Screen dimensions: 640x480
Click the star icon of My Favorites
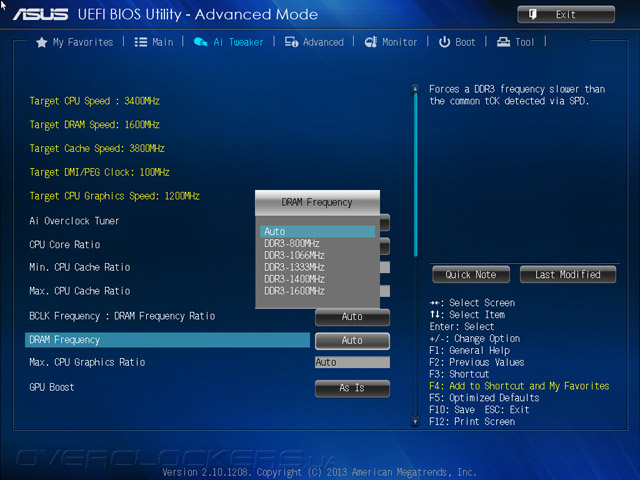click(x=42, y=42)
